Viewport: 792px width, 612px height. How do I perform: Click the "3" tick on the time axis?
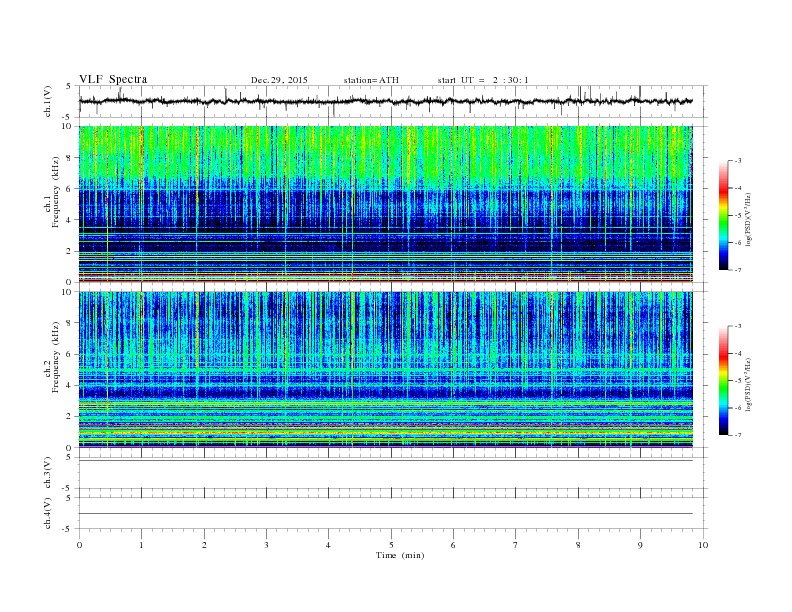tap(266, 545)
